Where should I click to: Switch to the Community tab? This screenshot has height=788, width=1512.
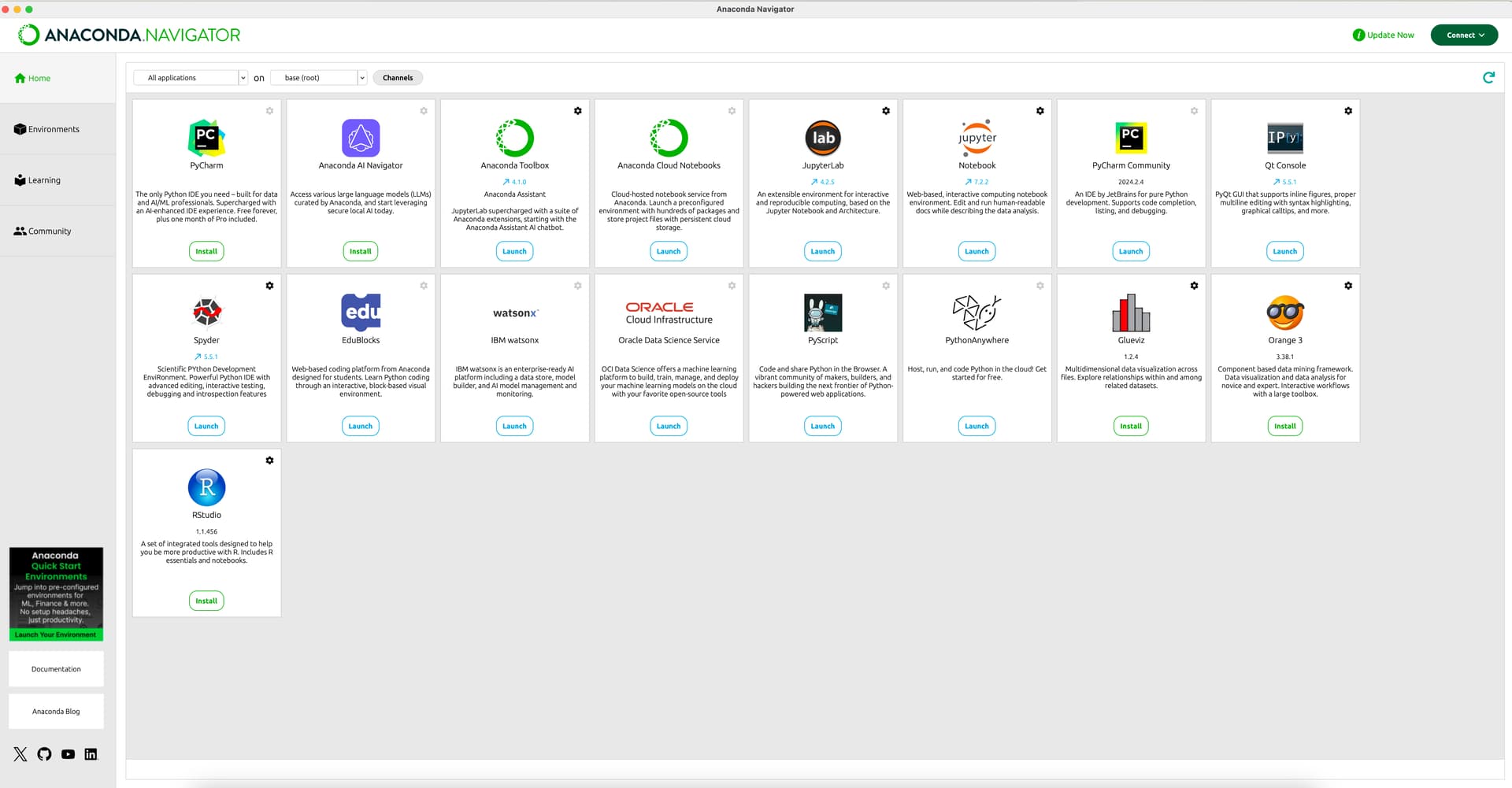(57, 231)
